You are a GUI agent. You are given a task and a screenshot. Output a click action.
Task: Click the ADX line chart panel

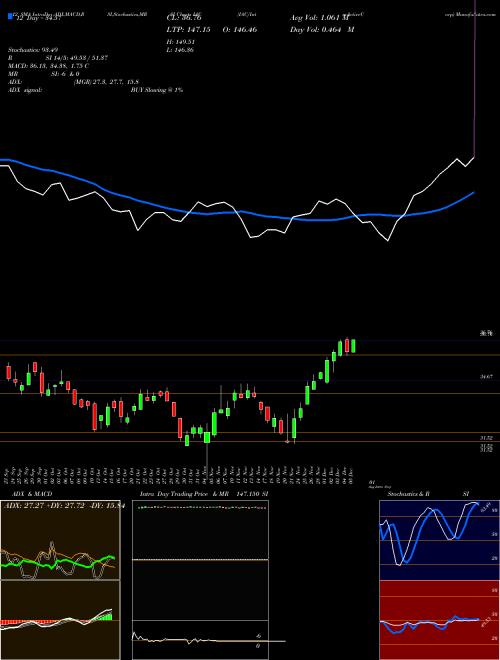[60, 540]
